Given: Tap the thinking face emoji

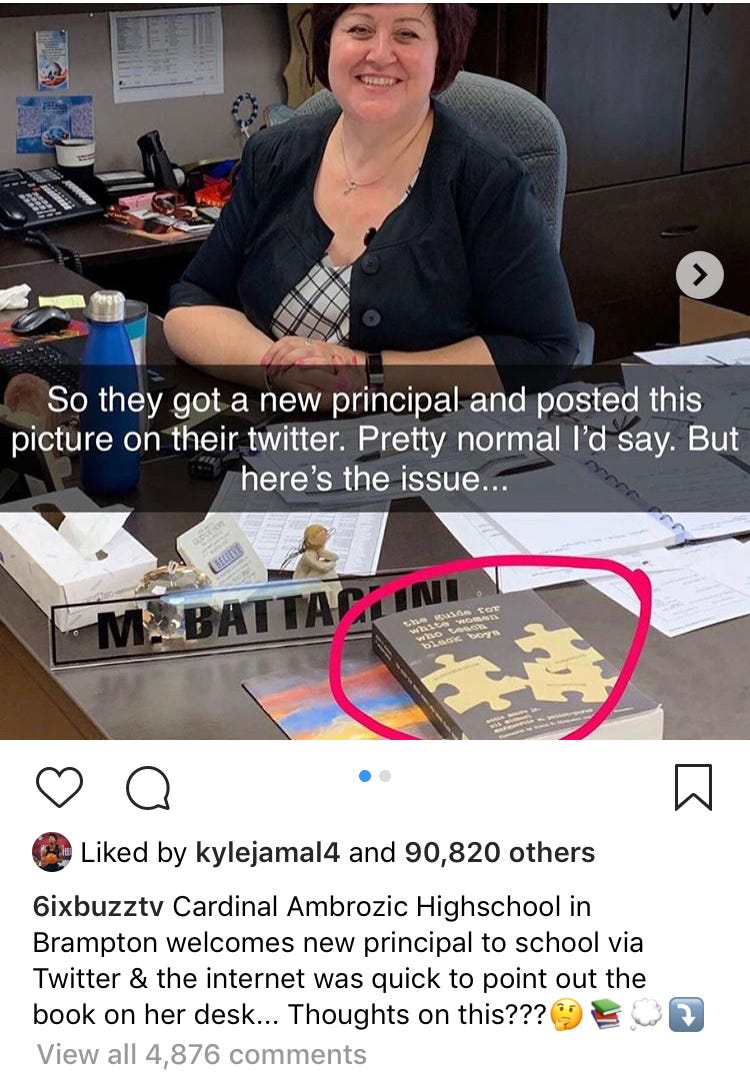Looking at the screenshot, I should pos(566,1015).
